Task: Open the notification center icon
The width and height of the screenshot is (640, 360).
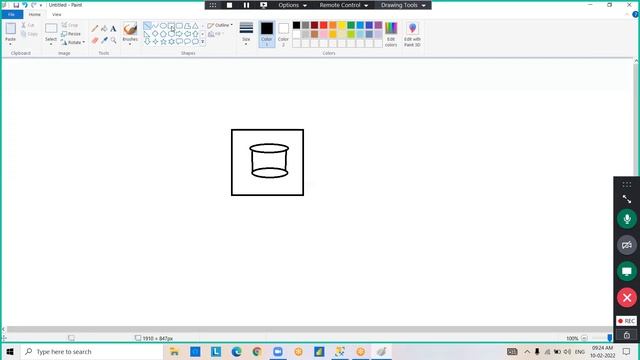Action: [627, 351]
